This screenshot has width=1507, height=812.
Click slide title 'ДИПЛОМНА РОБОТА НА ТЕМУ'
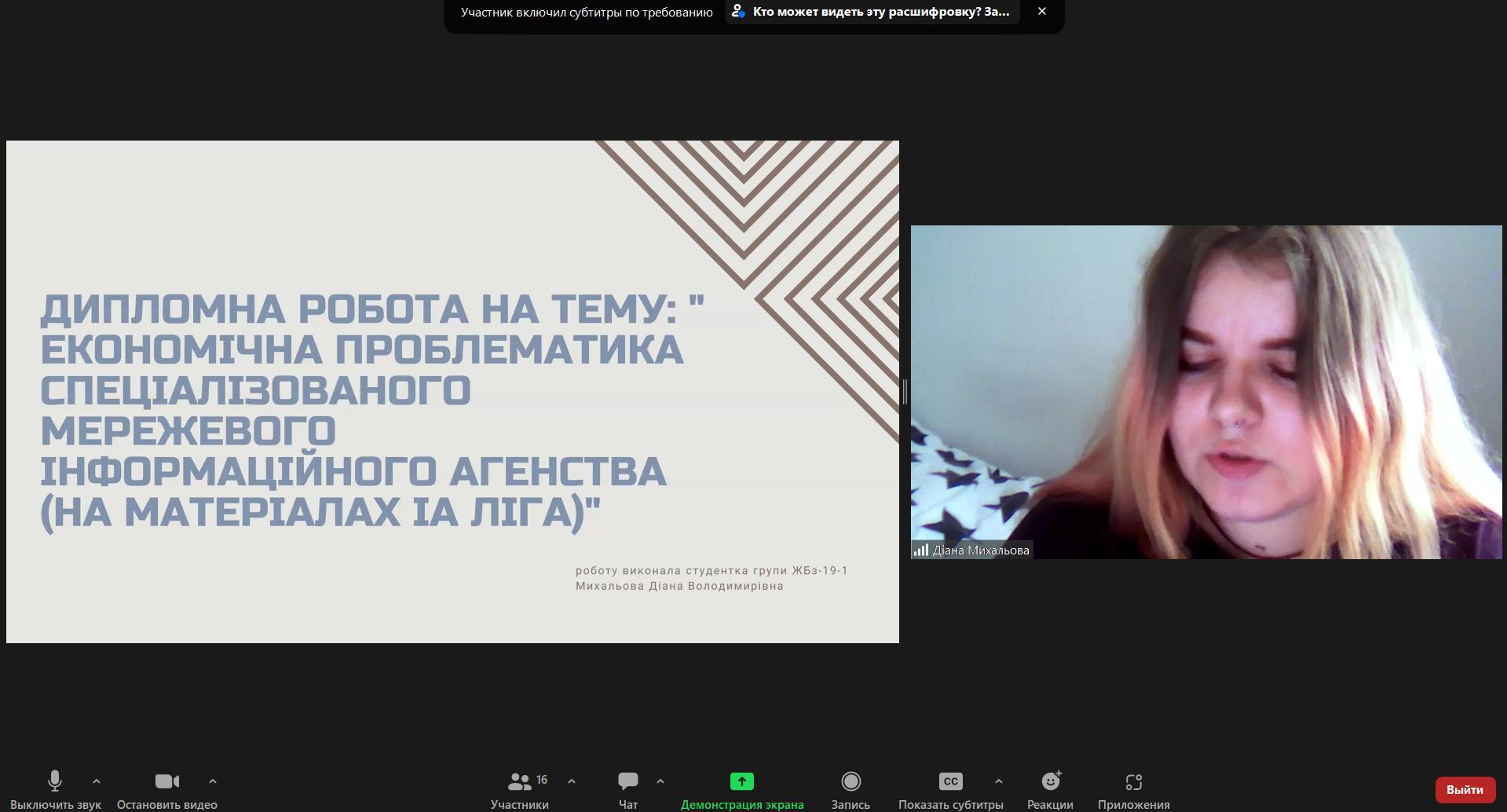[358, 309]
